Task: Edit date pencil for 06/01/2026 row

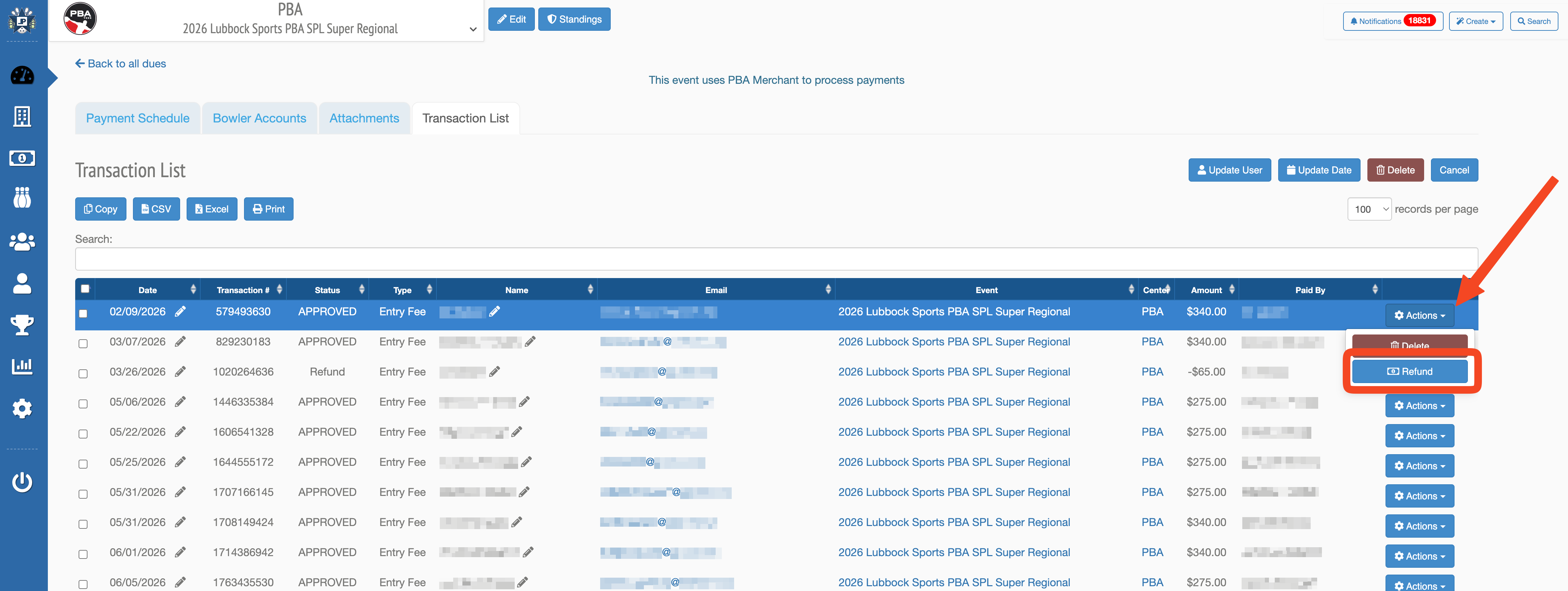Action: 180,553
